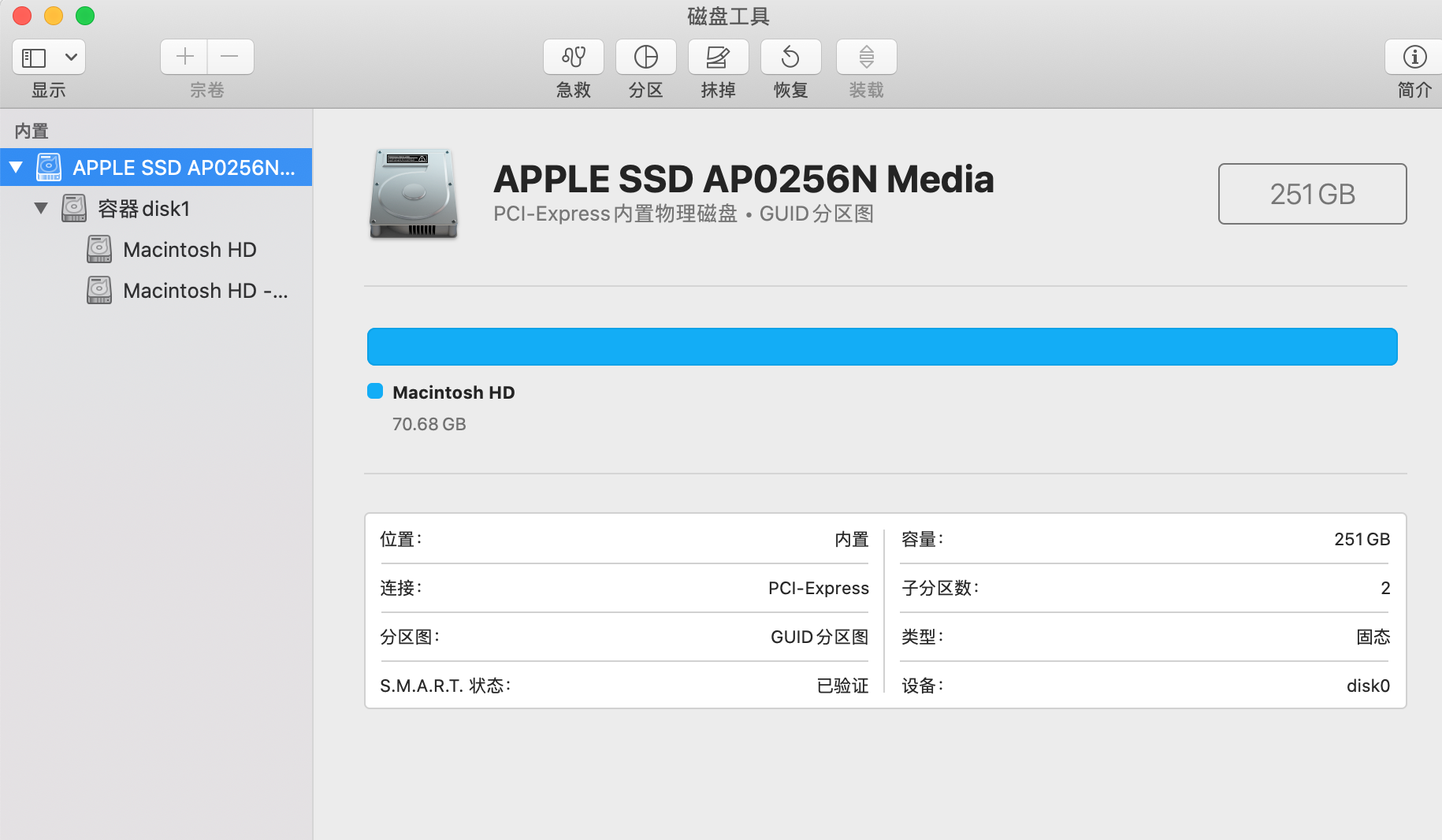Open the Info (简介) panel
This screenshot has height=840, width=1442.
tap(1414, 57)
